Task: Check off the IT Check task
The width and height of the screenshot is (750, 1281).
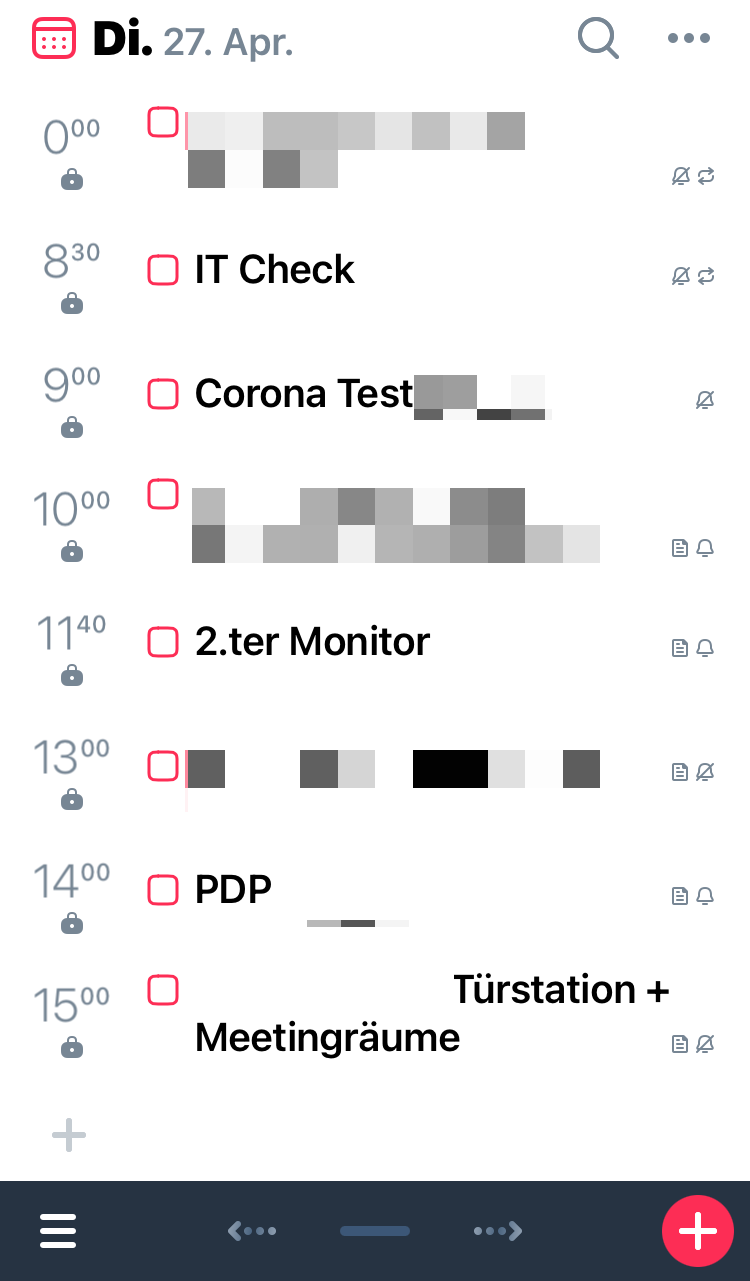Action: 163,270
